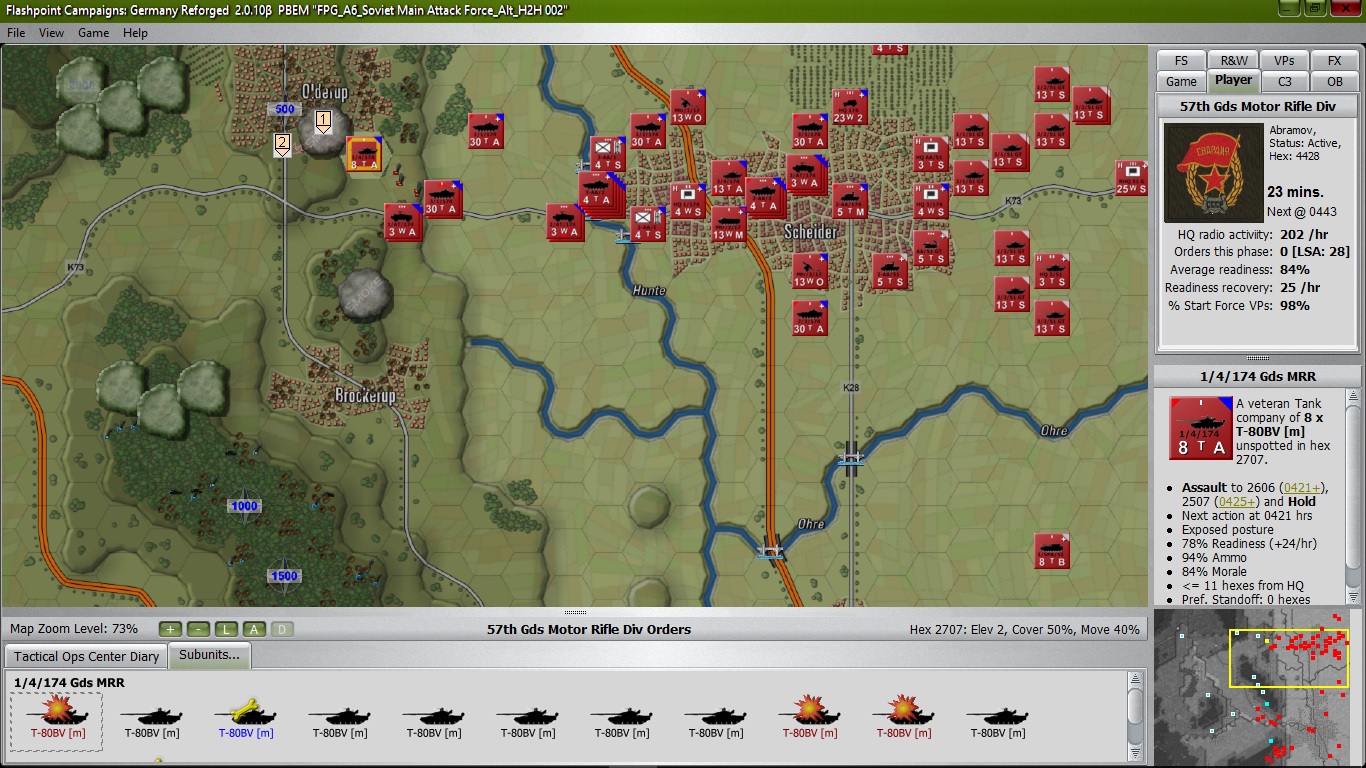Click the 57th Gds division insignia image
Screen dimensions: 1366x768
(1214, 173)
